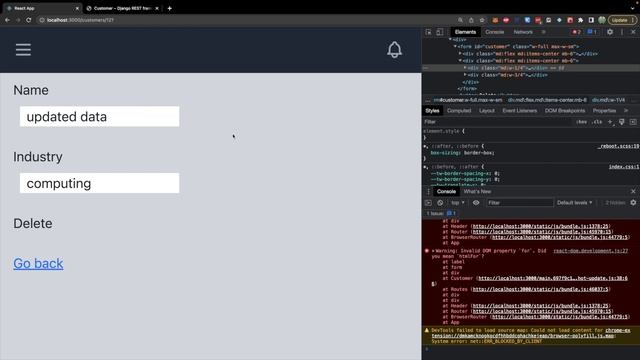Image resolution: width=640 pixels, height=360 pixels.
Task: Toggle the console sidebar
Action: 428,202
